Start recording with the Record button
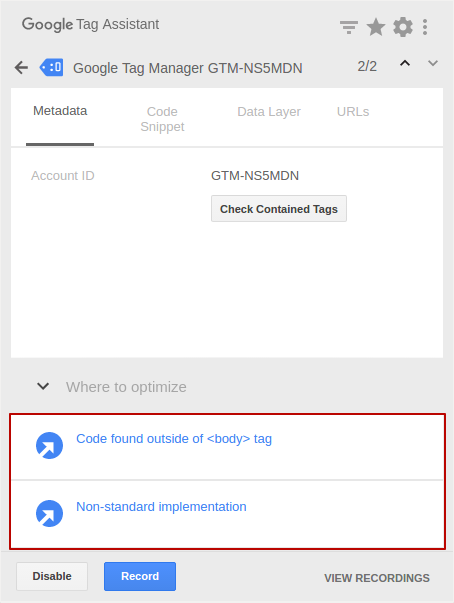Viewport: 454px width, 603px height. 140,576
